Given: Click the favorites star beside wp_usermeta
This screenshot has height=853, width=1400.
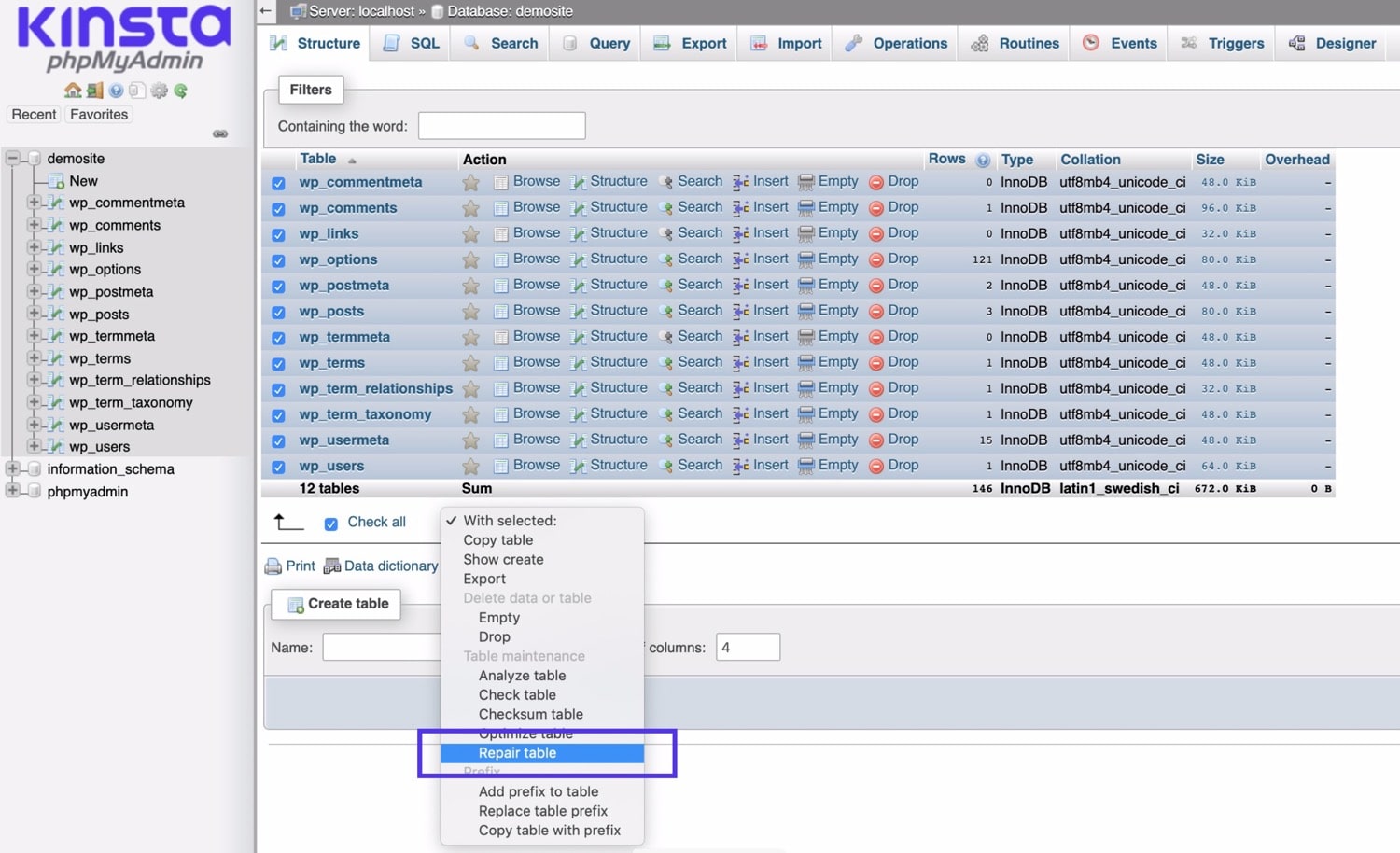Looking at the screenshot, I should click(470, 439).
